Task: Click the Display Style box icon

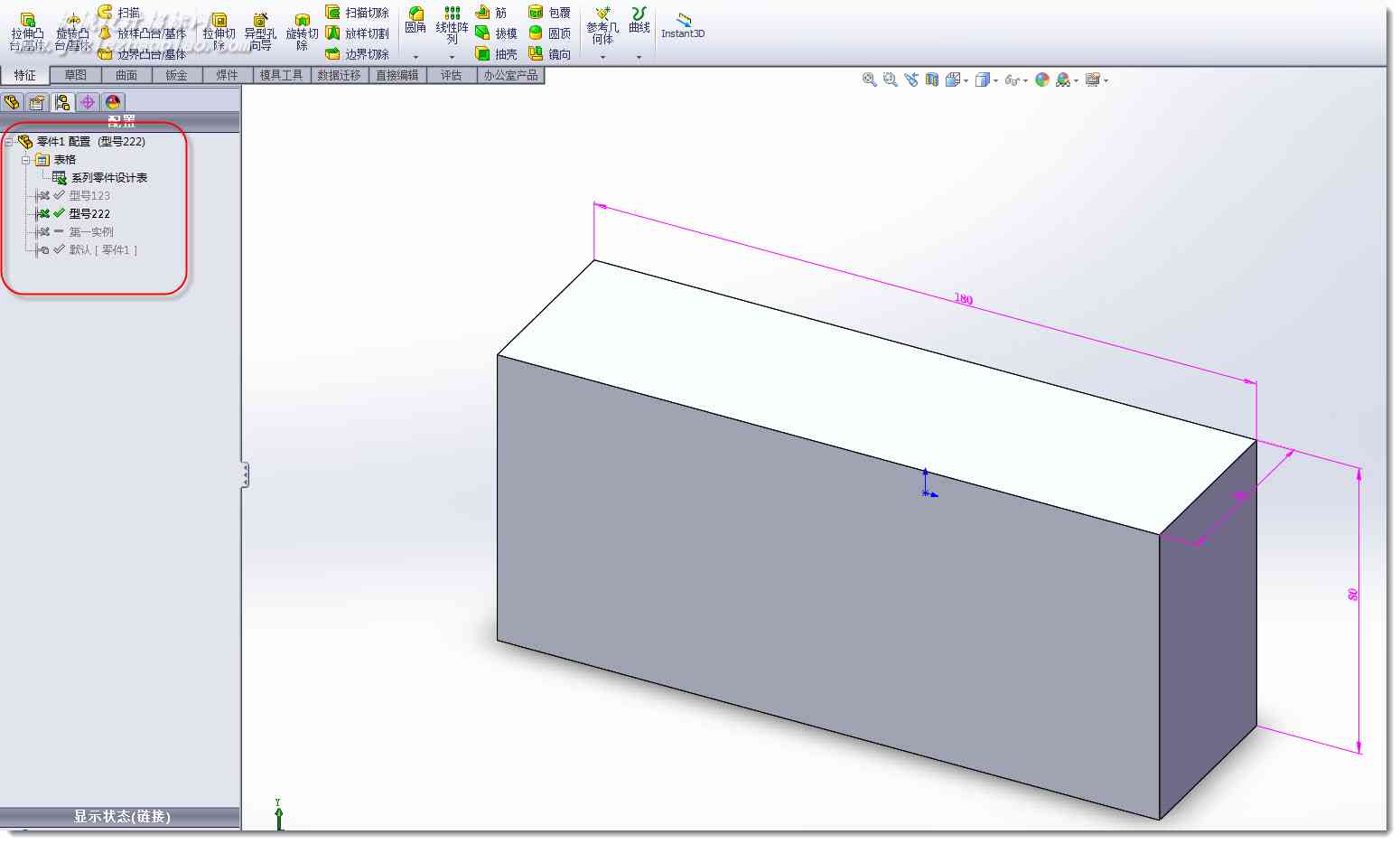Action: pyautogui.click(x=983, y=80)
